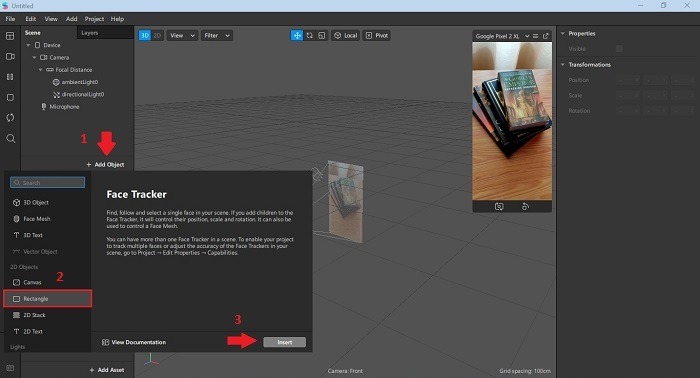Collapse the Device tree node

[x=28, y=45]
